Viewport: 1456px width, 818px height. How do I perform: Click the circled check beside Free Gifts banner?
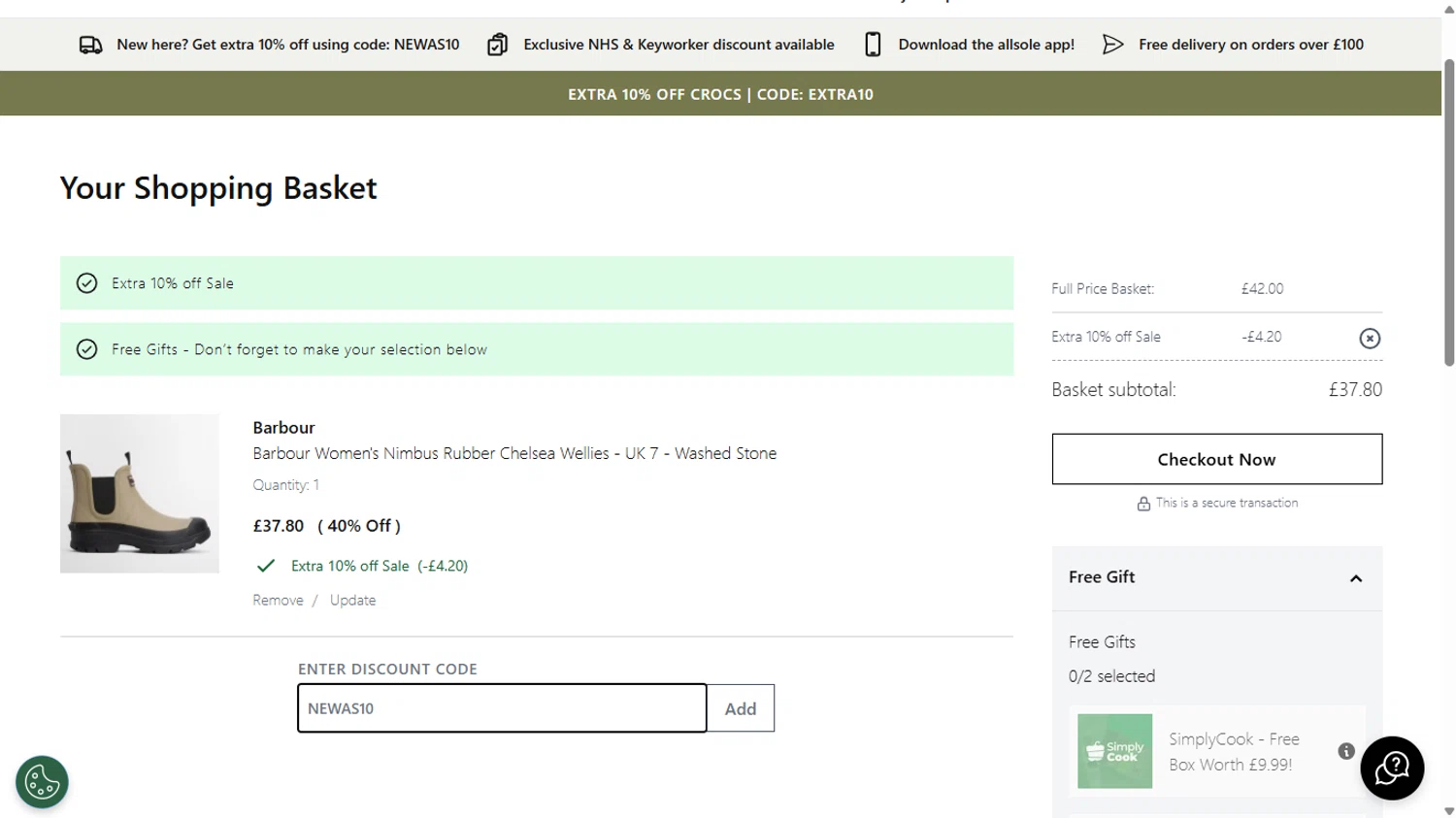[86, 349]
